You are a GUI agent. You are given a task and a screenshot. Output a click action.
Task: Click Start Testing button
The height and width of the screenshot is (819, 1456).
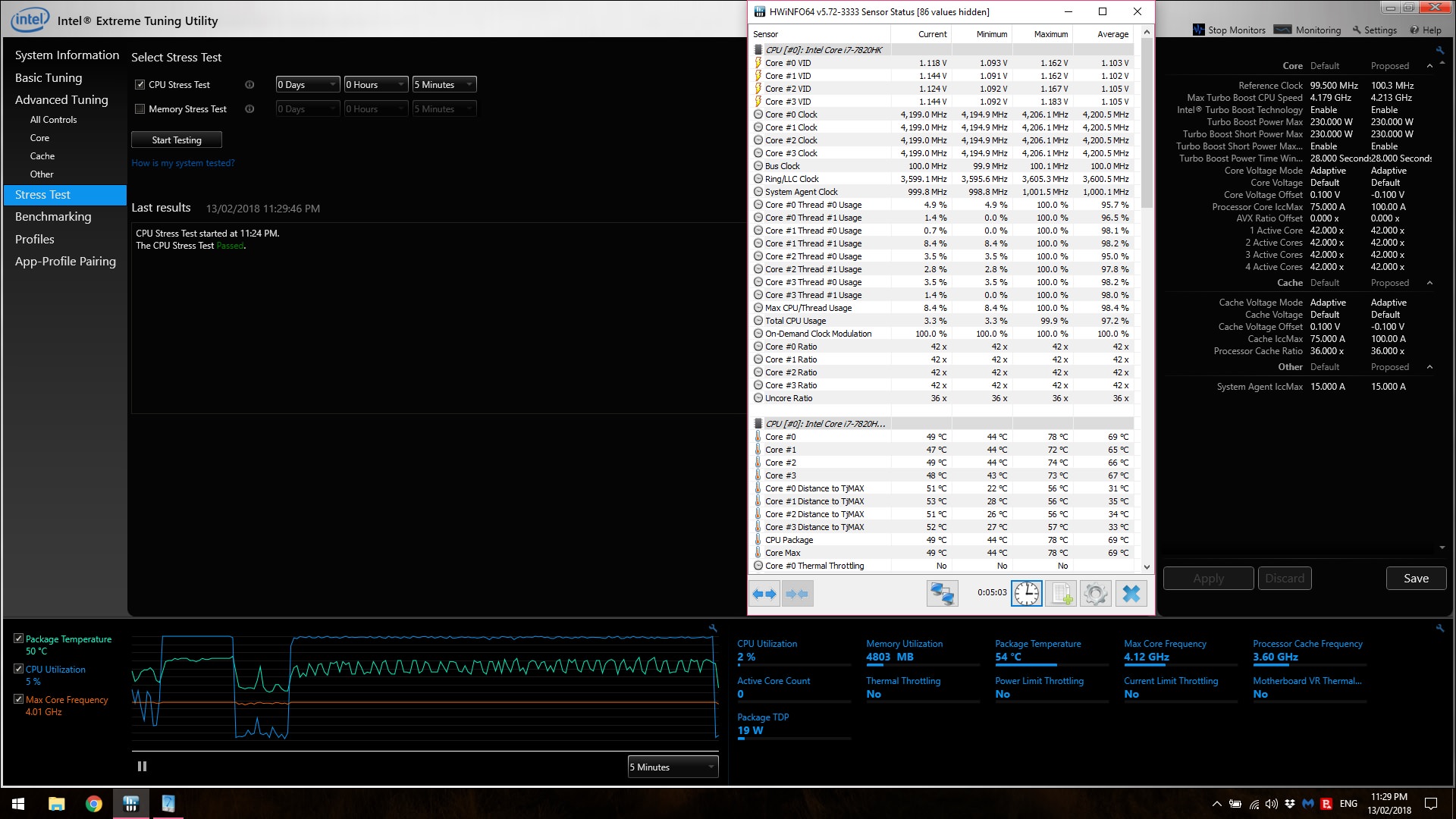177,140
